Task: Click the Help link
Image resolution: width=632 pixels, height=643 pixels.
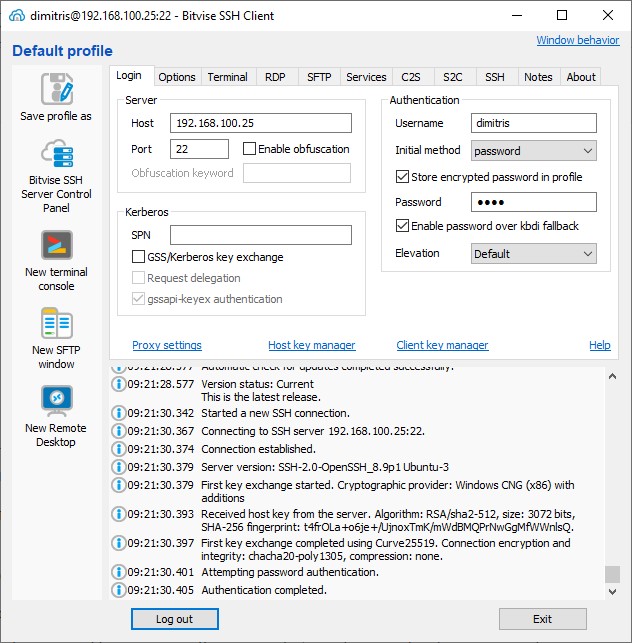Action: [600, 345]
